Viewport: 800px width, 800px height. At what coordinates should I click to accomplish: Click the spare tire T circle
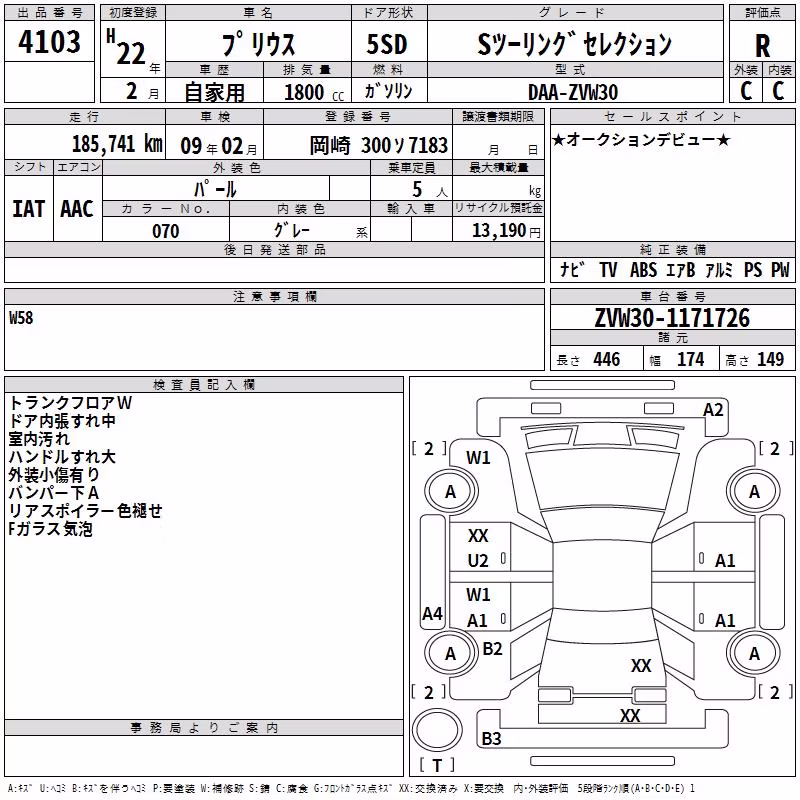coord(437,730)
